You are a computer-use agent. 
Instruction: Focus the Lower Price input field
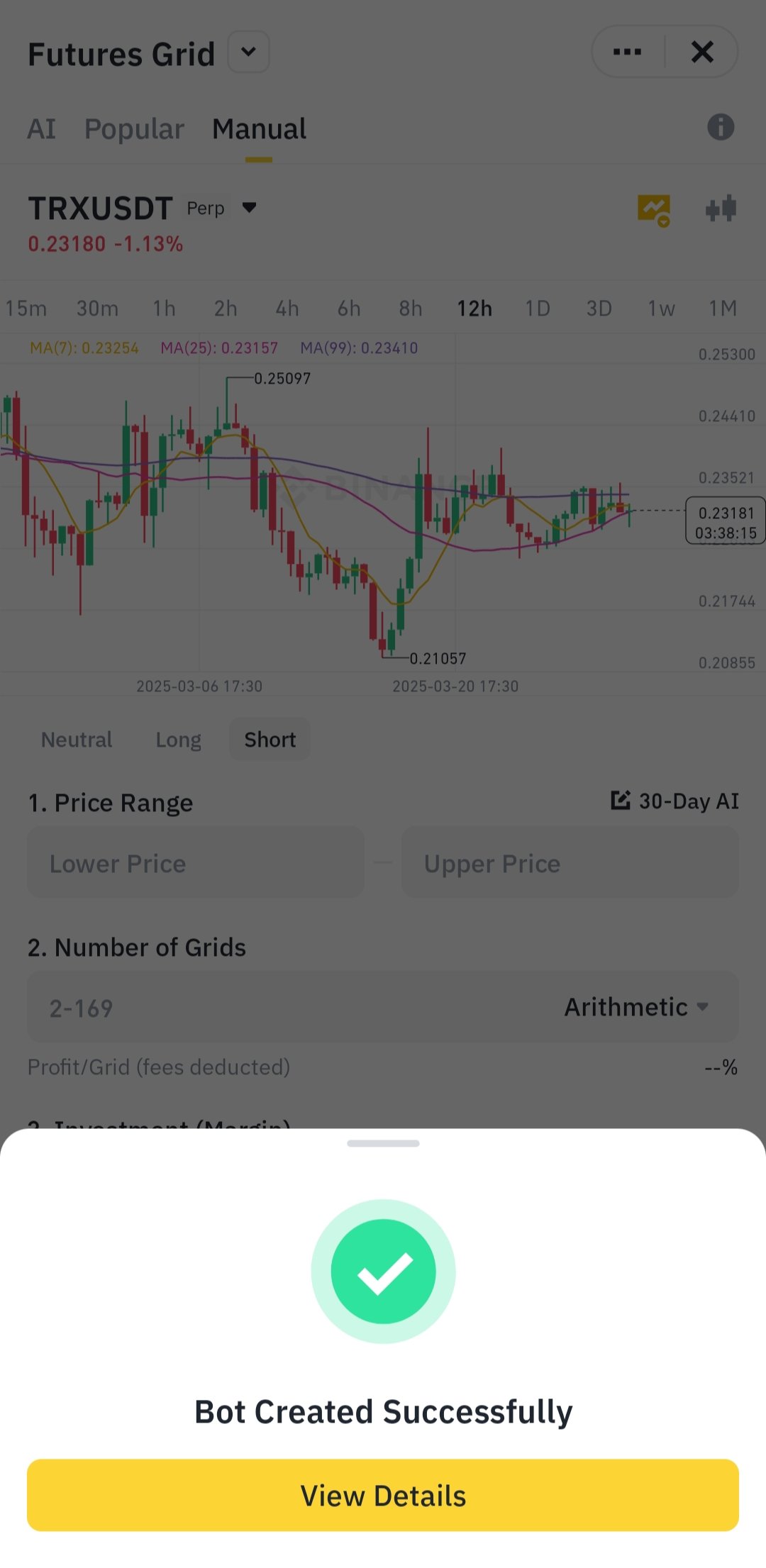pyautogui.click(x=196, y=863)
